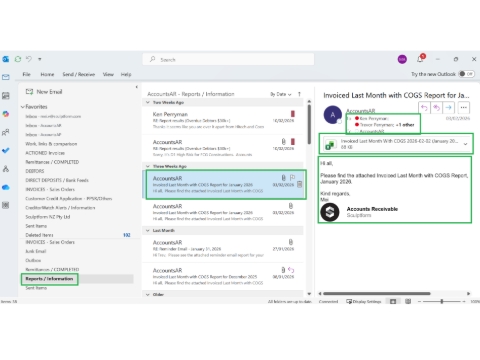Open the Junk Email folder

36,251
